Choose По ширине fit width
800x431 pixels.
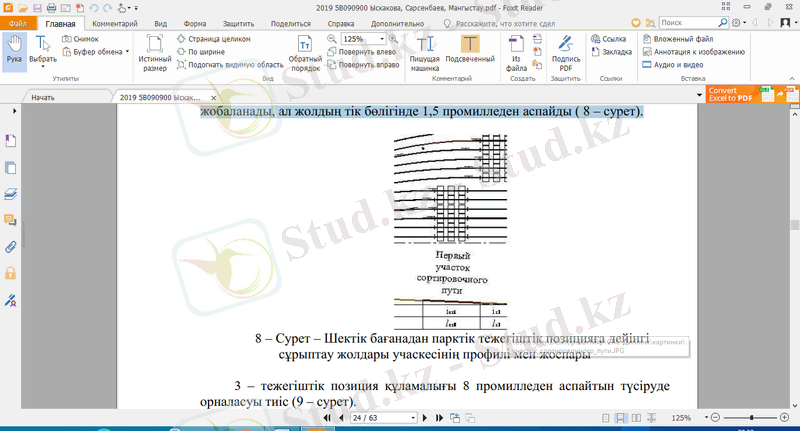201,52
